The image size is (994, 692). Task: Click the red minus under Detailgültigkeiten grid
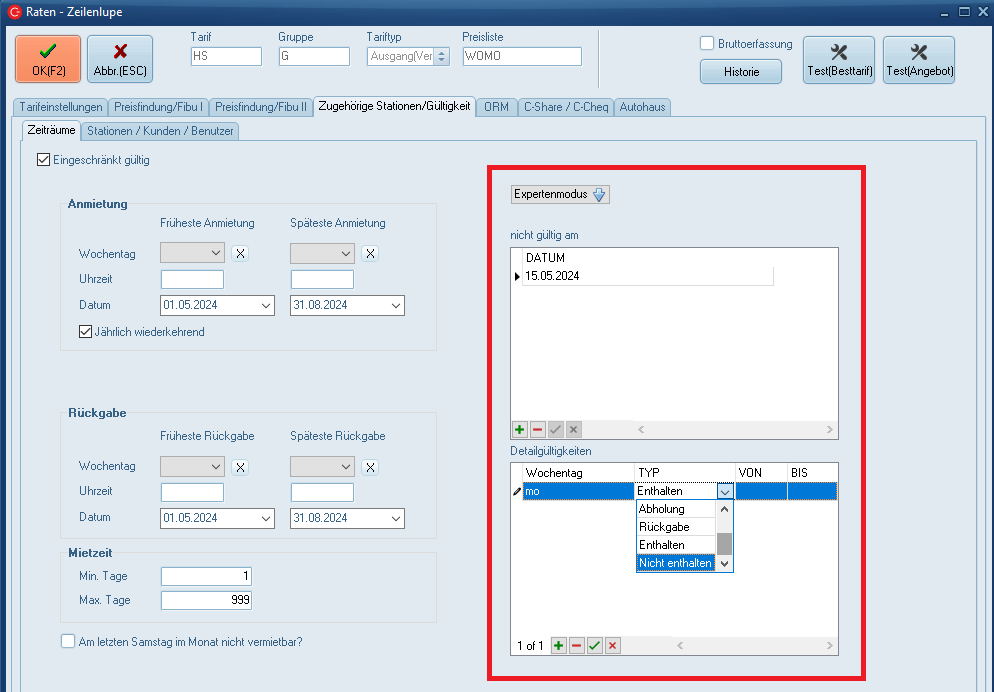[577, 646]
